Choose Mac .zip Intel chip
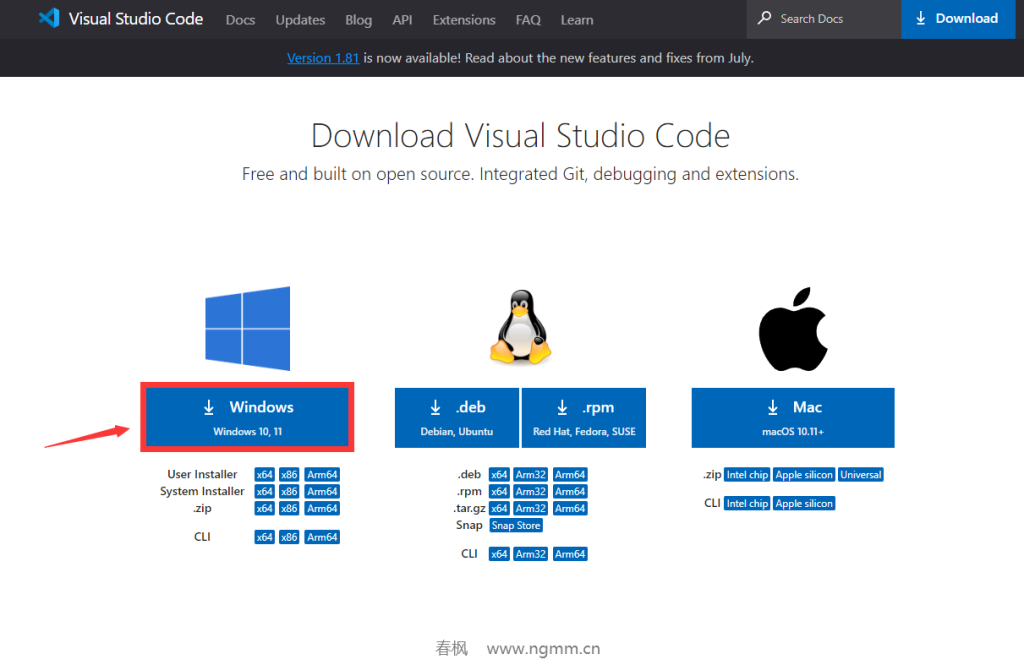 747,474
